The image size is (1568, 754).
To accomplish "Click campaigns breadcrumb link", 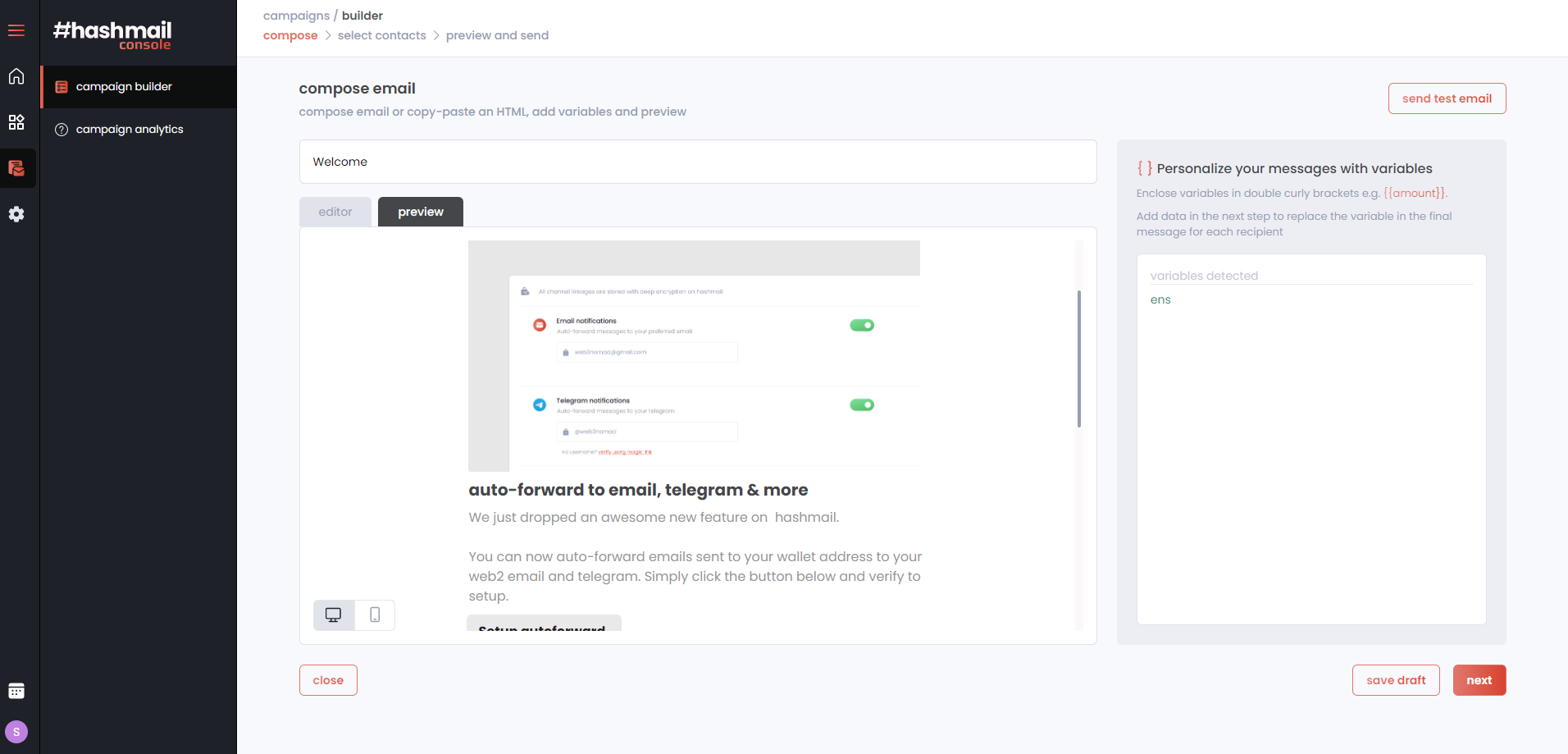I will 296,16.
